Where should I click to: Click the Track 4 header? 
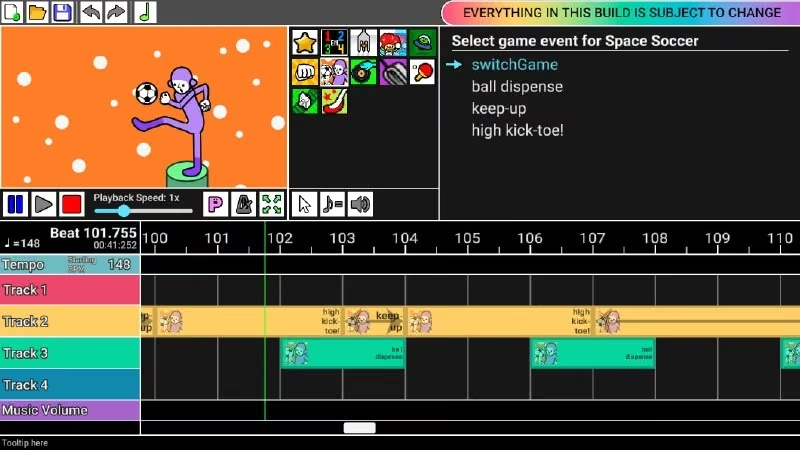point(70,385)
